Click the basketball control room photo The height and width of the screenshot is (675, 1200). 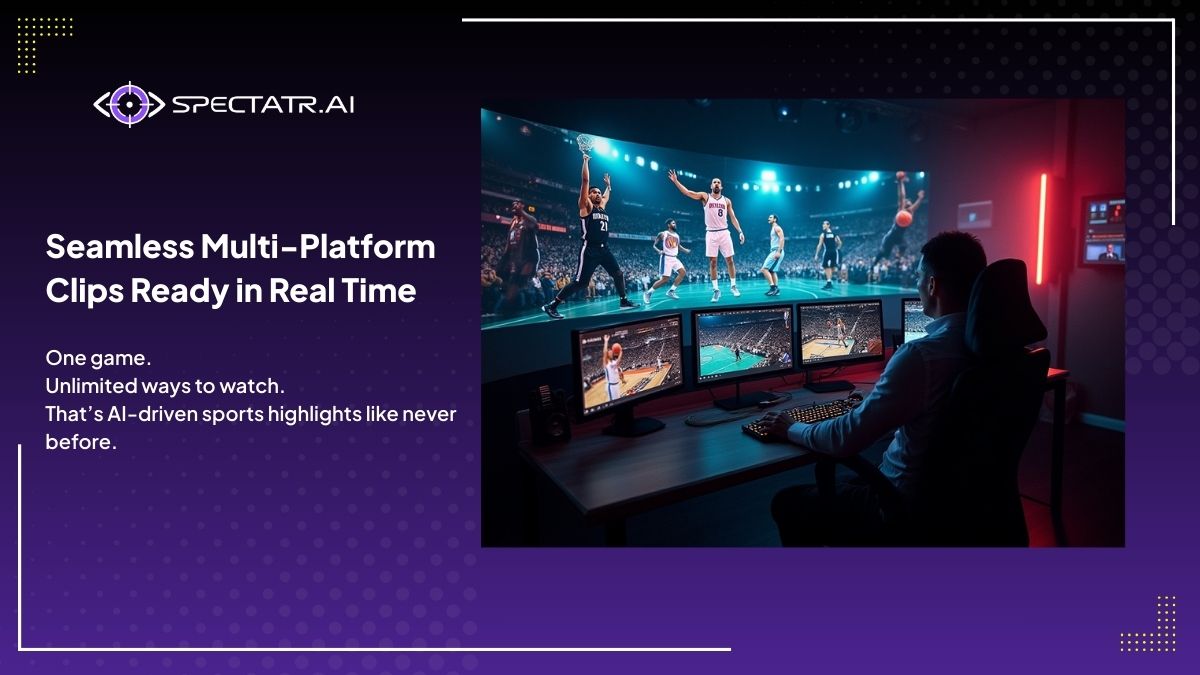(803, 322)
